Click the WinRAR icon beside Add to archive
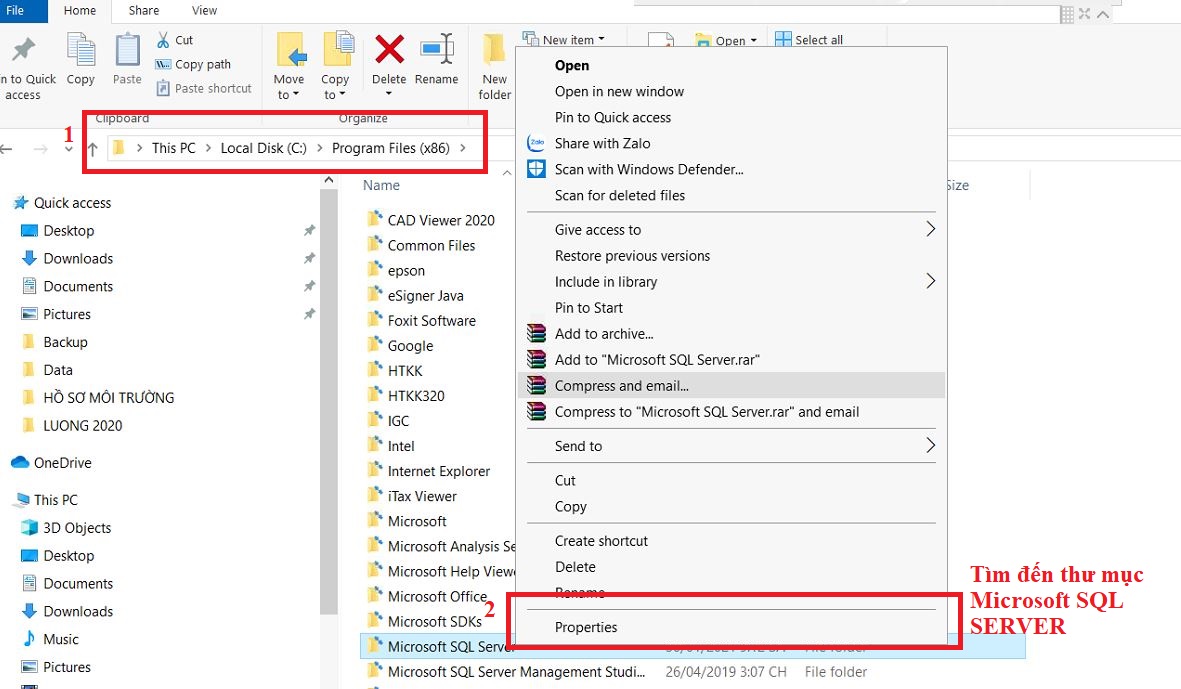Image resolution: width=1181 pixels, height=689 pixels. click(x=536, y=333)
